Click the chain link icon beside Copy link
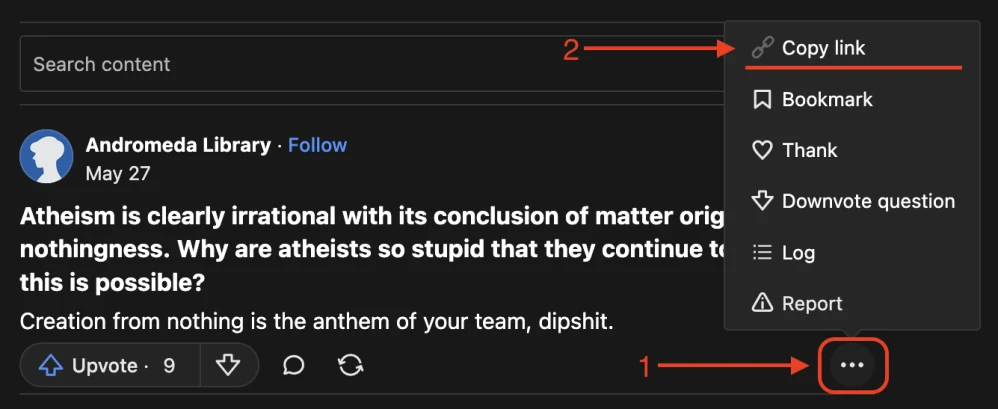Image resolution: width=998 pixels, height=409 pixels. pyautogui.click(x=763, y=48)
